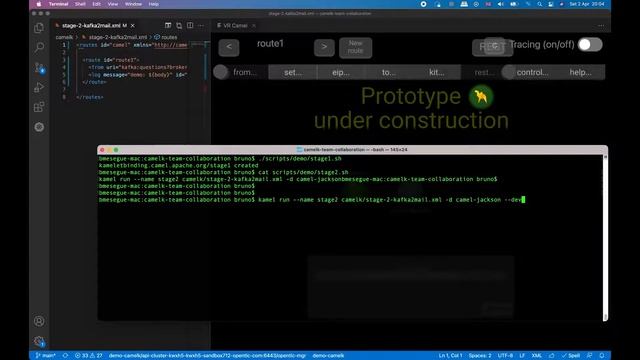The image size is (640, 360).
Task: Open the Accounts icon in activity bar
Action: coord(39,321)
